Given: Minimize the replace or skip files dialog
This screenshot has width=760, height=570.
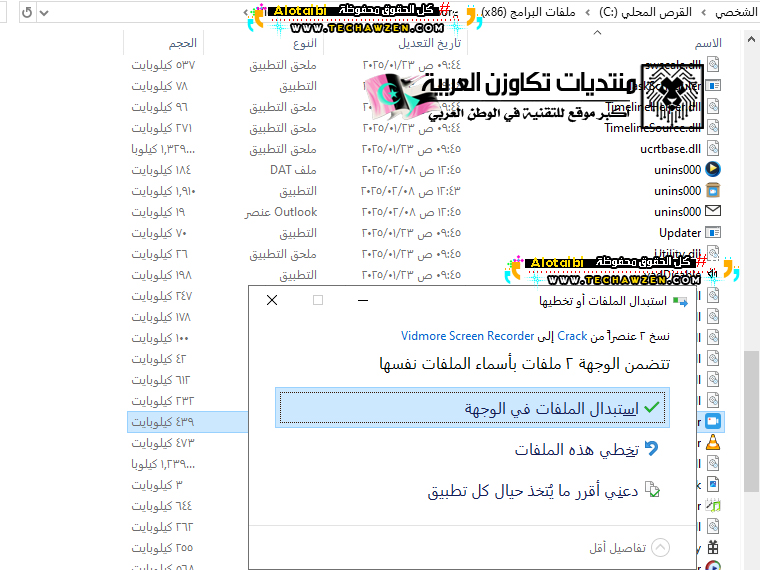Looking at the screenshot, I should tap(363, 301).
